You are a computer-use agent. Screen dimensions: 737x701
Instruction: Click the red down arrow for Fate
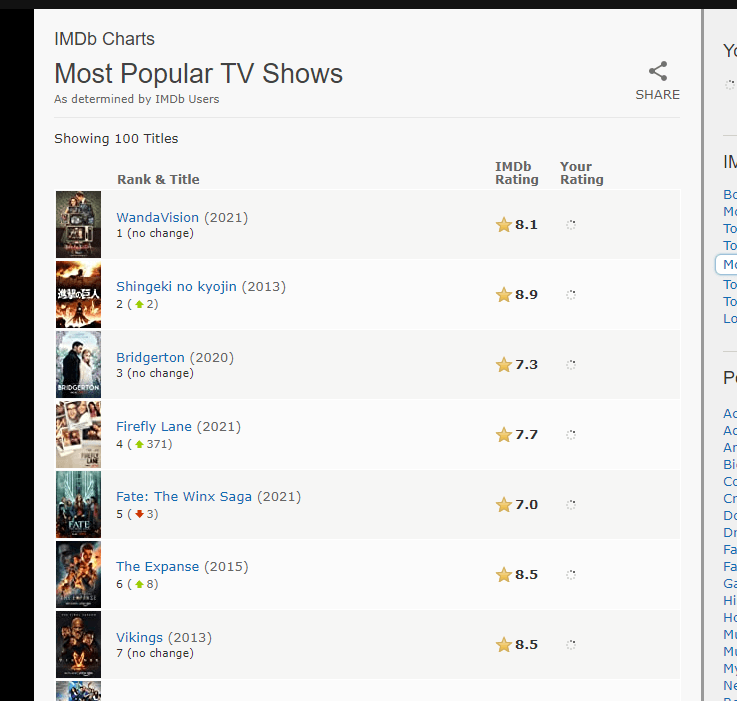[139, 514]
